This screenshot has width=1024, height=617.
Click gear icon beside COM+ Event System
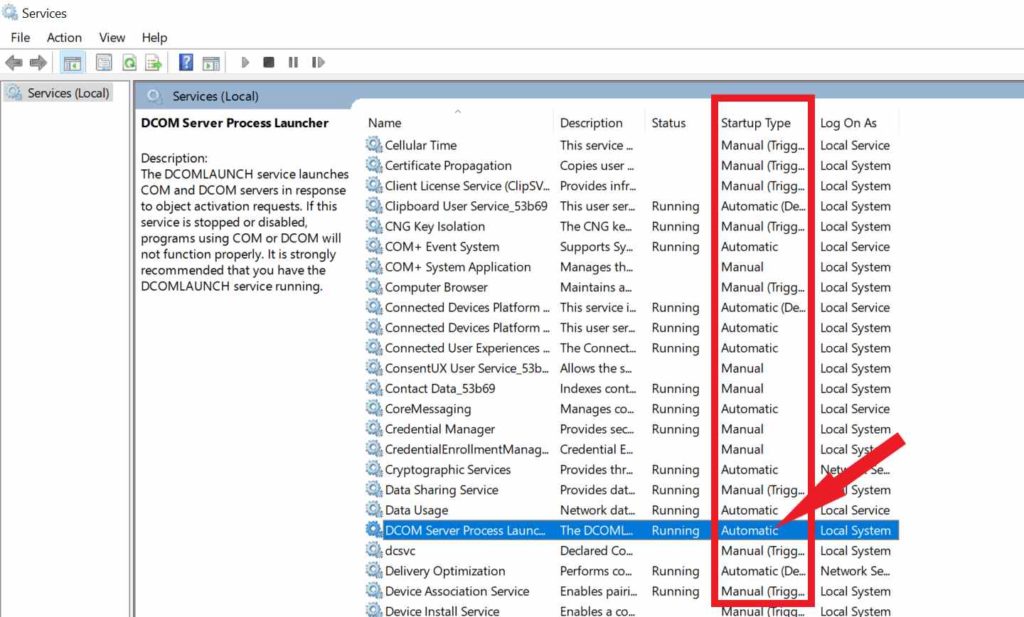click(x=374, y=245)
